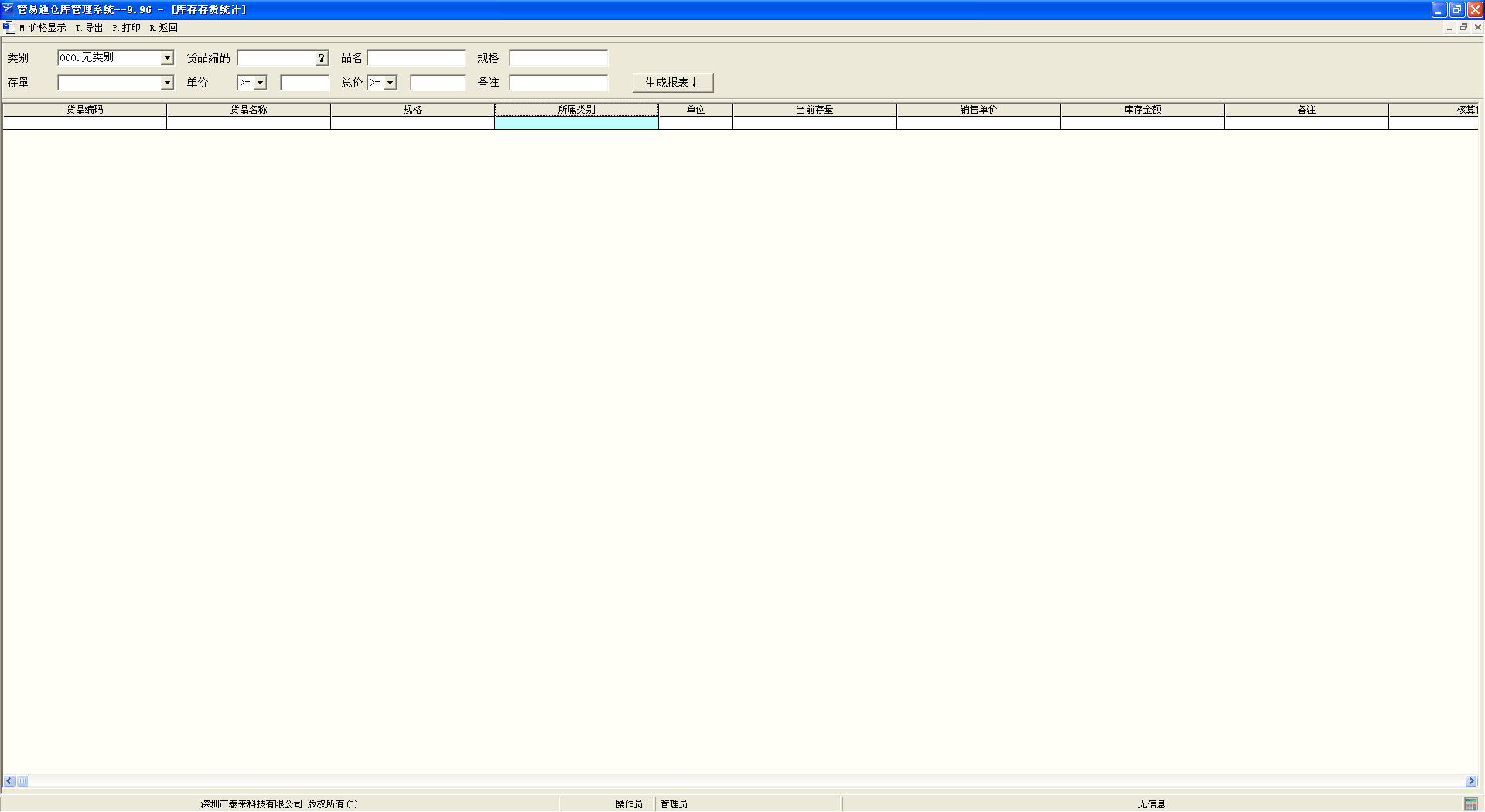
Task: Click the 规格 column header
Action: pyautogui.click(x=412, y=110)
